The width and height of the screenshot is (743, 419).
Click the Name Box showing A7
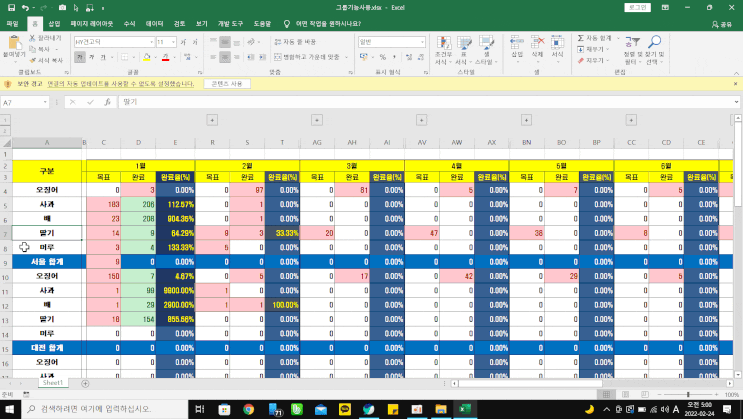point(23,102)
